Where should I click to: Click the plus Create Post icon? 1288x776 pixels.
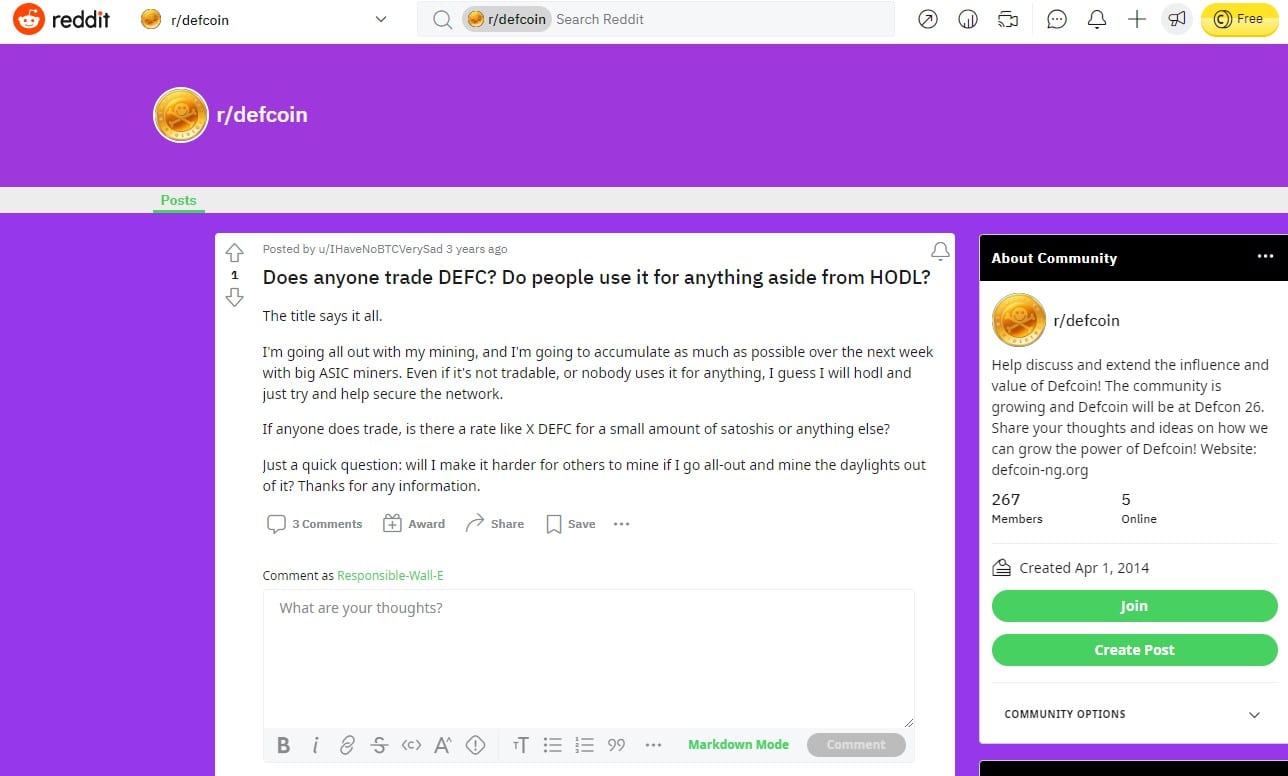click(1137, 19)
